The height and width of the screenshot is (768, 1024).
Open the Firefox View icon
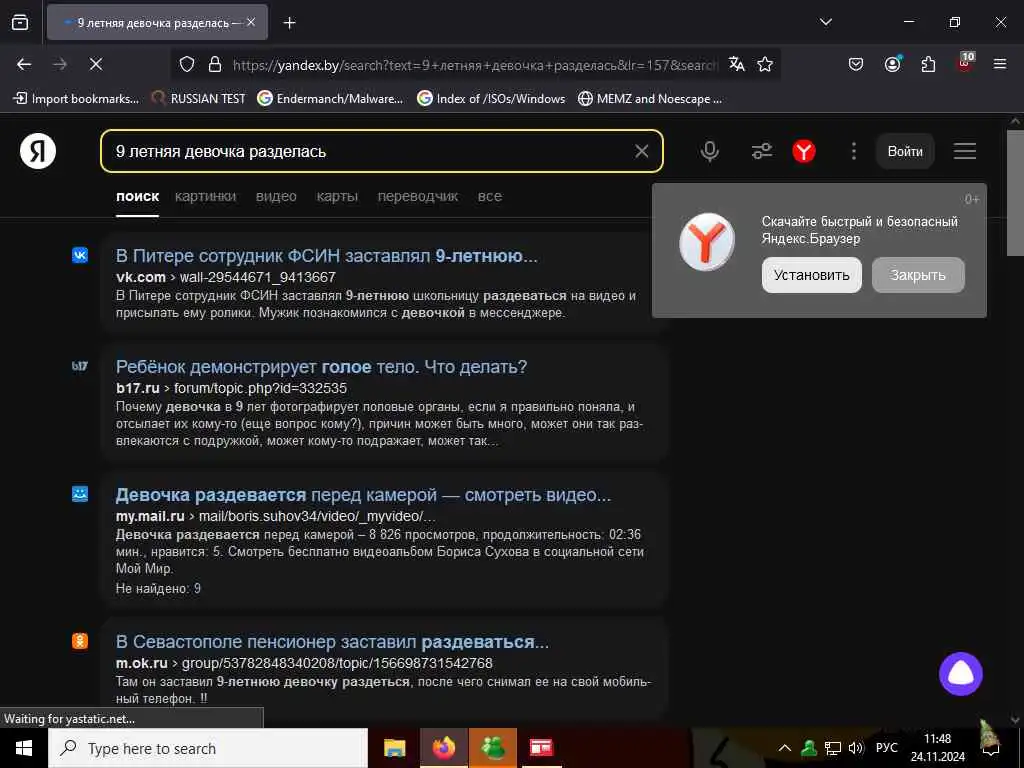pyautogui.click(x=20, y=23)
